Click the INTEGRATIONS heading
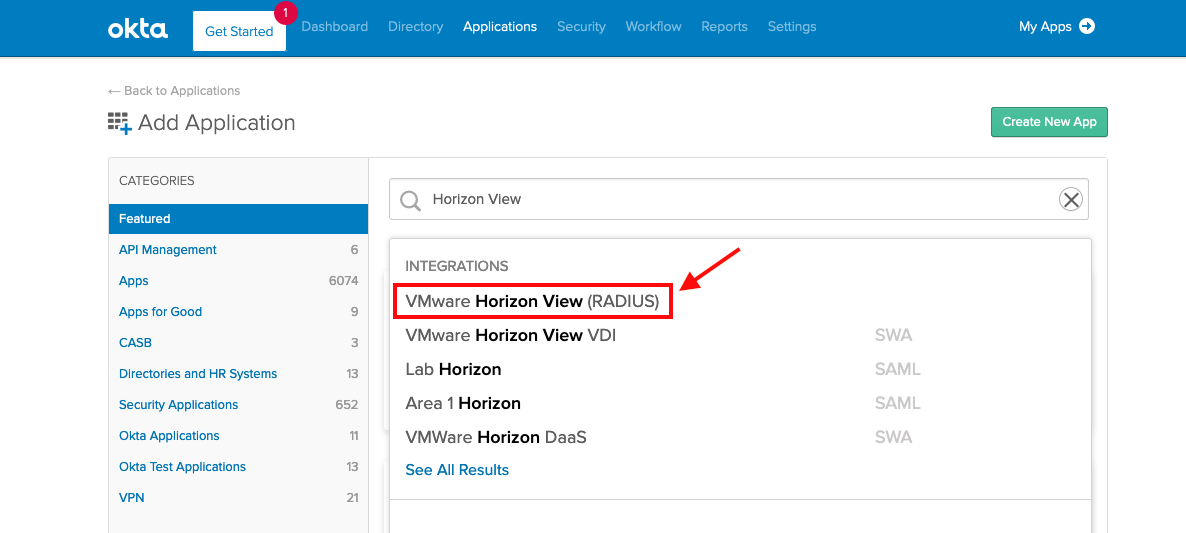This screenshot has height=533, width=1186. 457,266
